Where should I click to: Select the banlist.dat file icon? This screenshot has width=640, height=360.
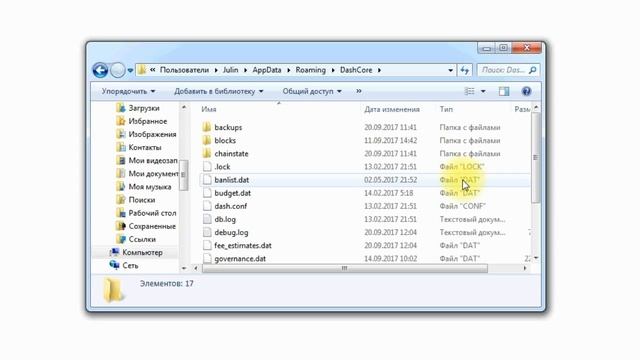pos(207,180)
